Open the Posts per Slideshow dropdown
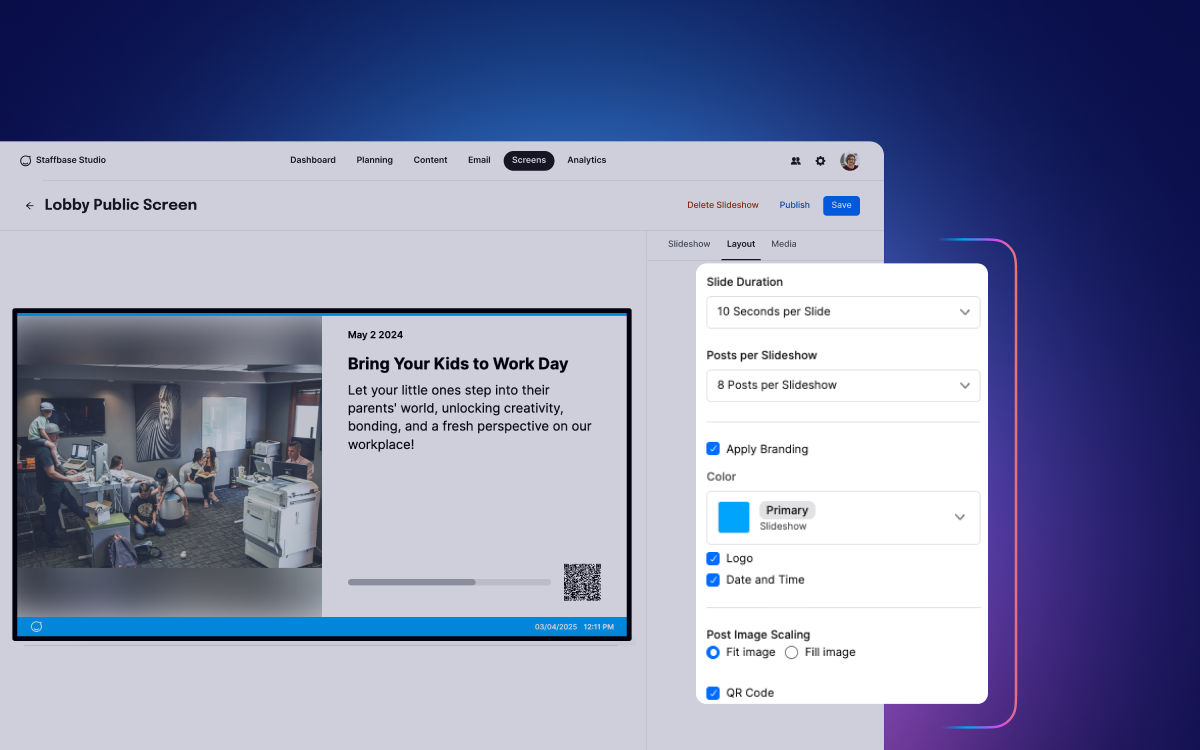1200x750 pixels. pos(843,385)
